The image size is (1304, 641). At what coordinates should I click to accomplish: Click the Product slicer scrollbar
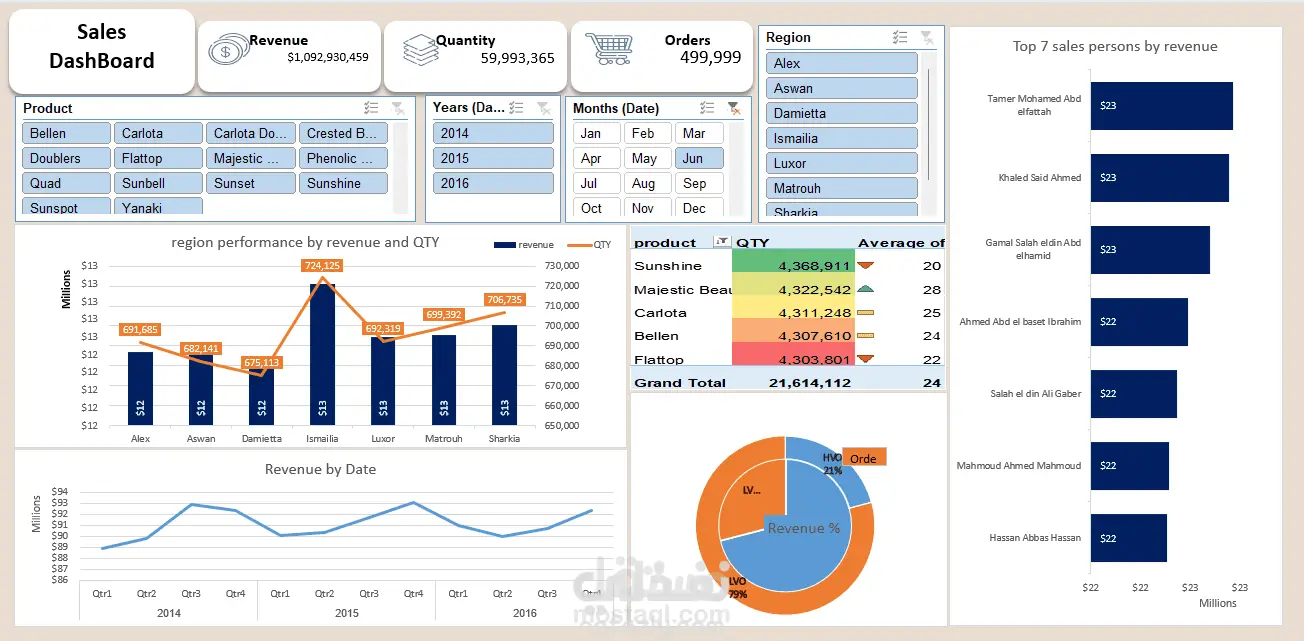400,168
